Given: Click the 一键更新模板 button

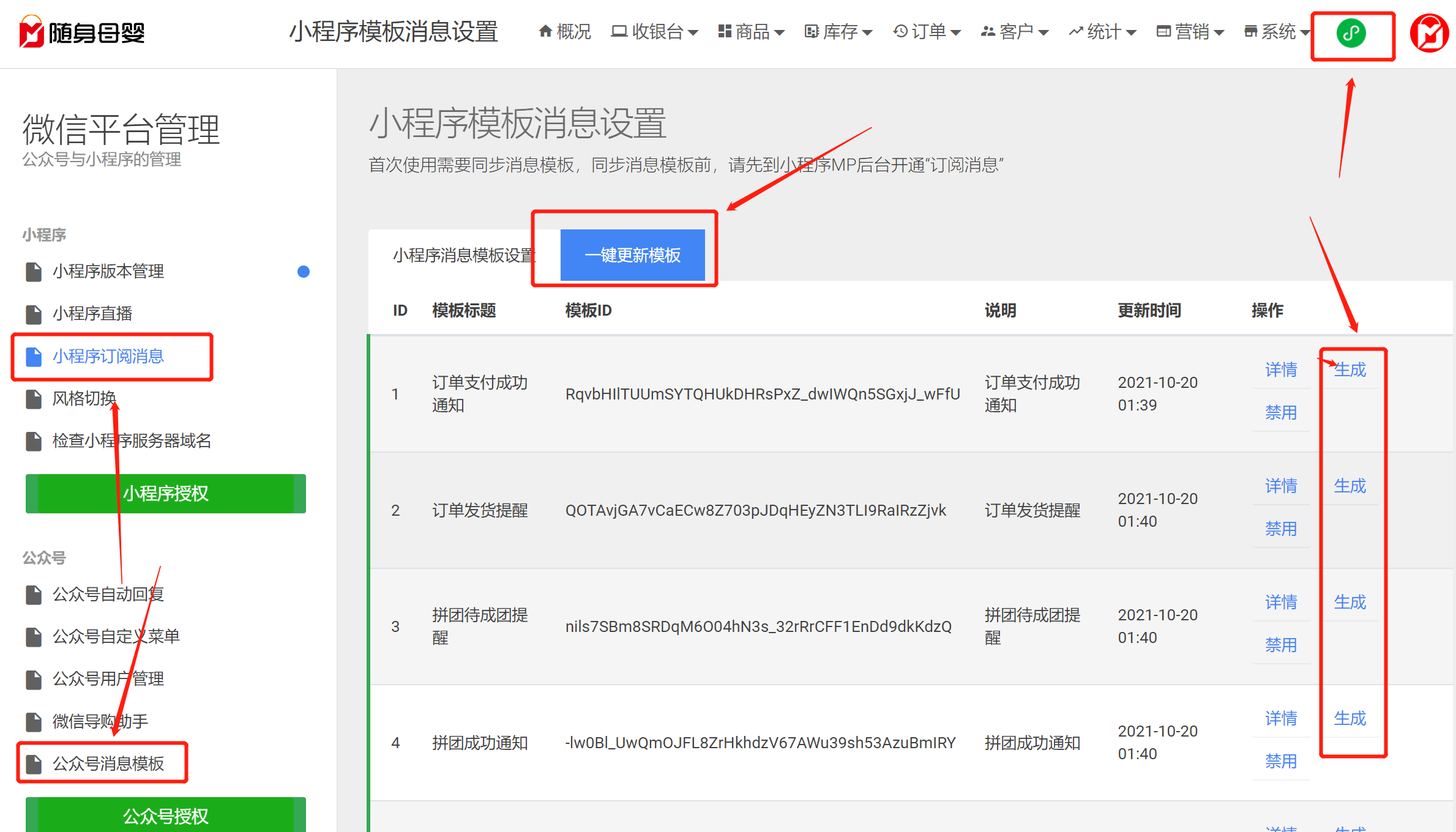Looking at the screenshot, I should point(633,255).
